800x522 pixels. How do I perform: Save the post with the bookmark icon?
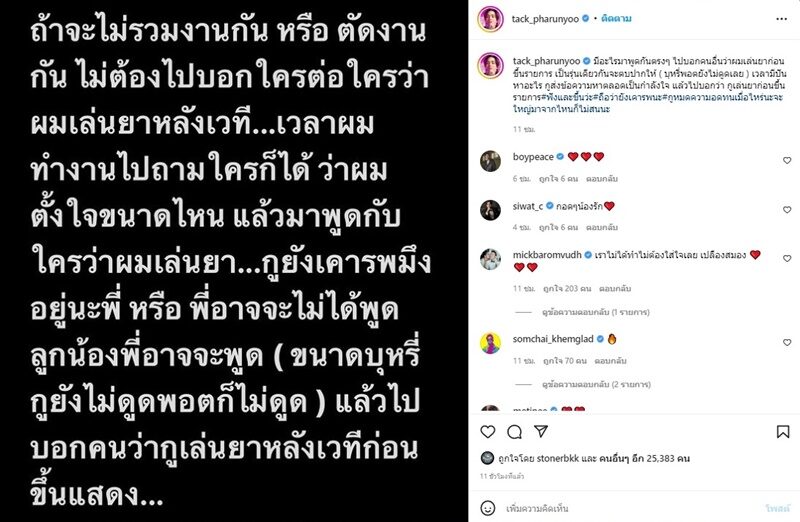(783, 432)
